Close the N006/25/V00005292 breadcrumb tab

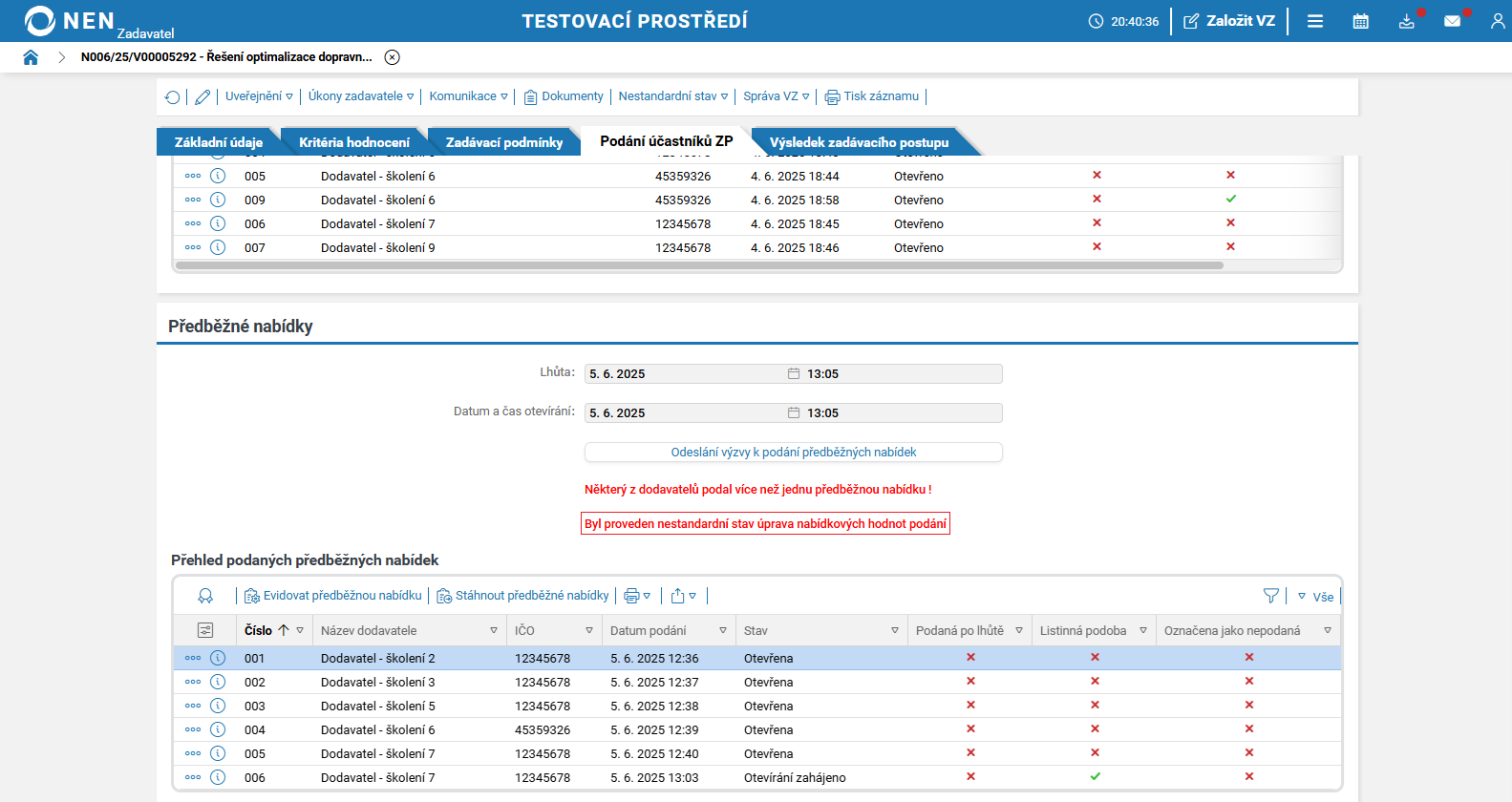(x=392, y=57)
